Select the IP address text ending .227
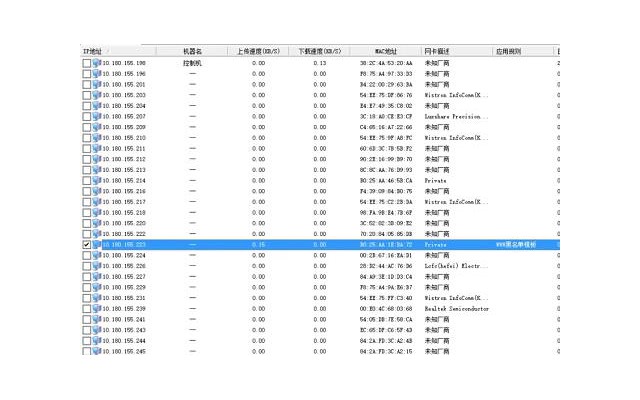Screen dimensions: 640x400 point(124,276)
